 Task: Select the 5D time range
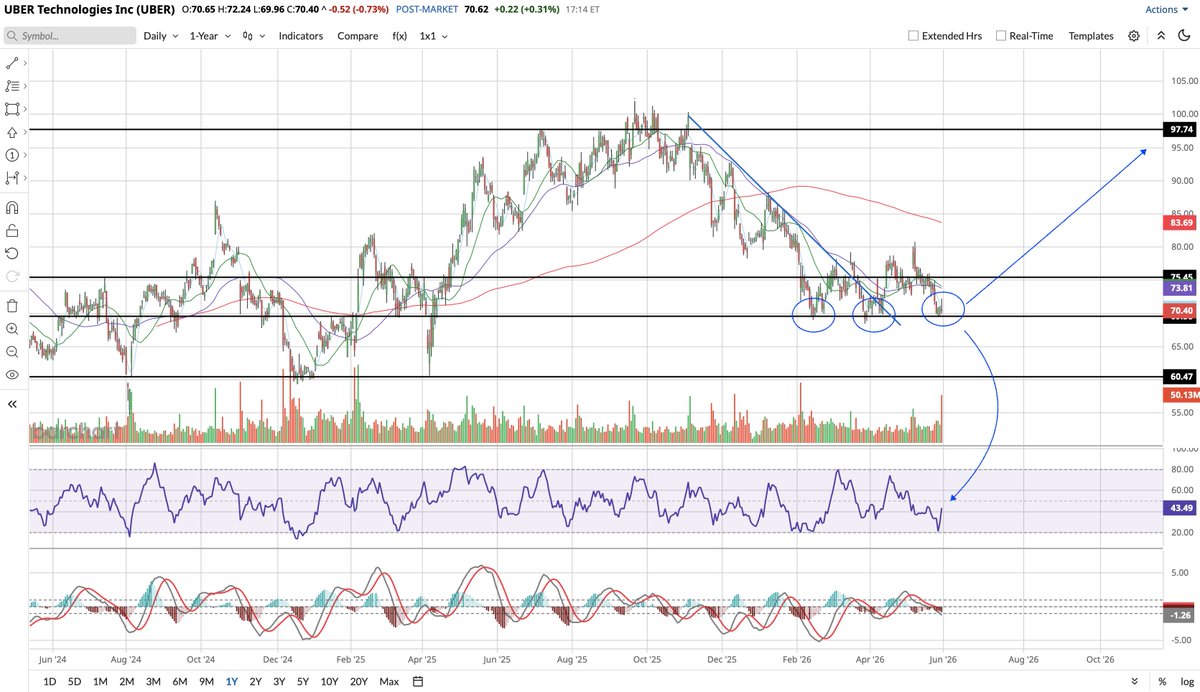[75, 681]
